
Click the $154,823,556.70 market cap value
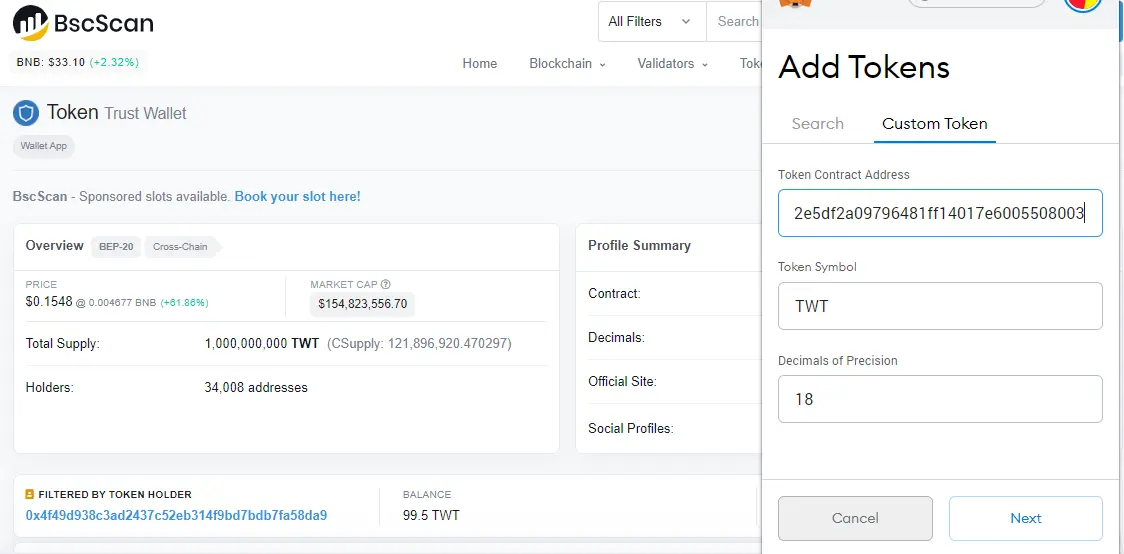362,304
